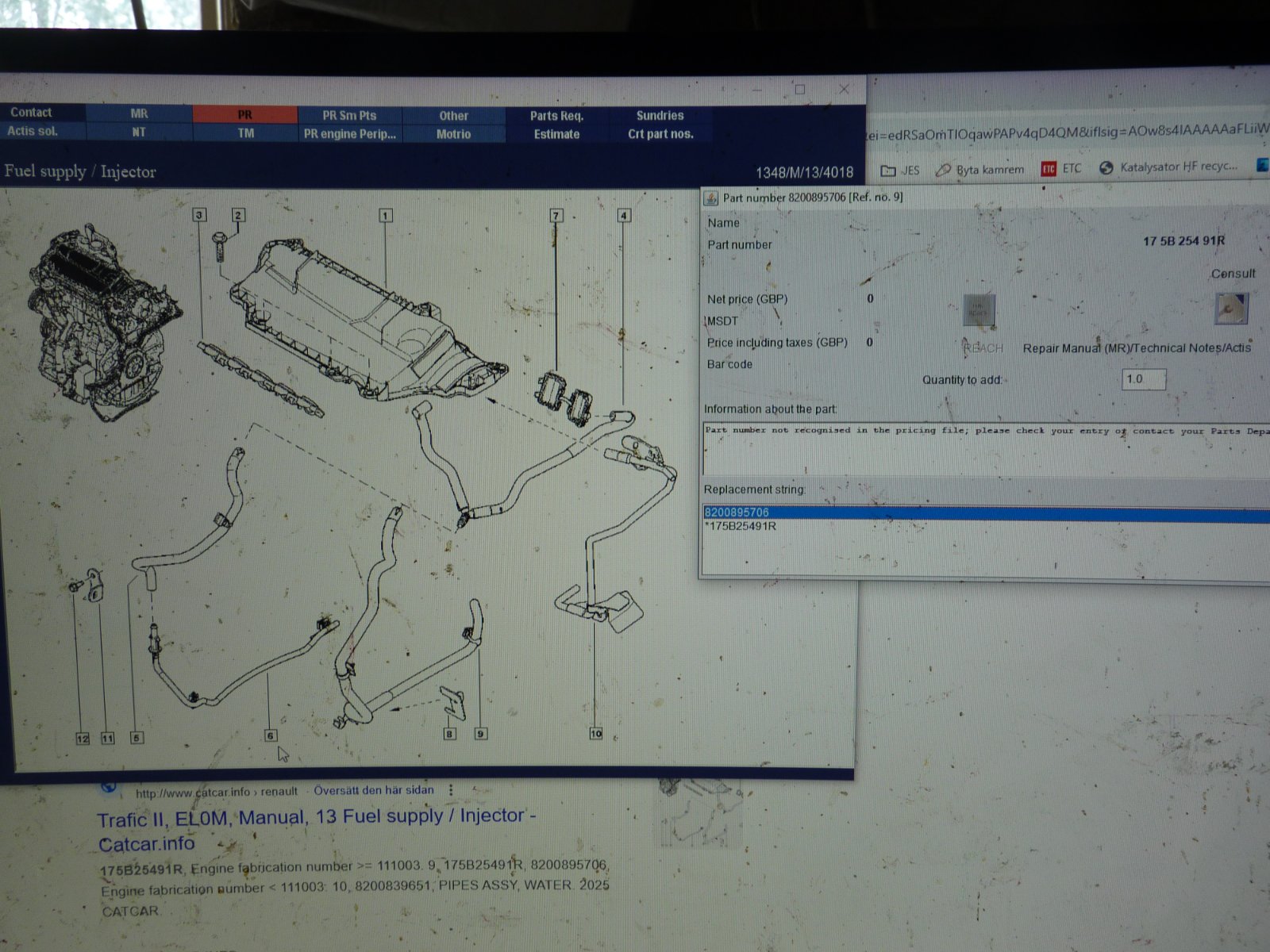Click reference number 8 callout in diagram
Screen dimensions: 1270x952
pyautogui.click(x=450, y=734)
